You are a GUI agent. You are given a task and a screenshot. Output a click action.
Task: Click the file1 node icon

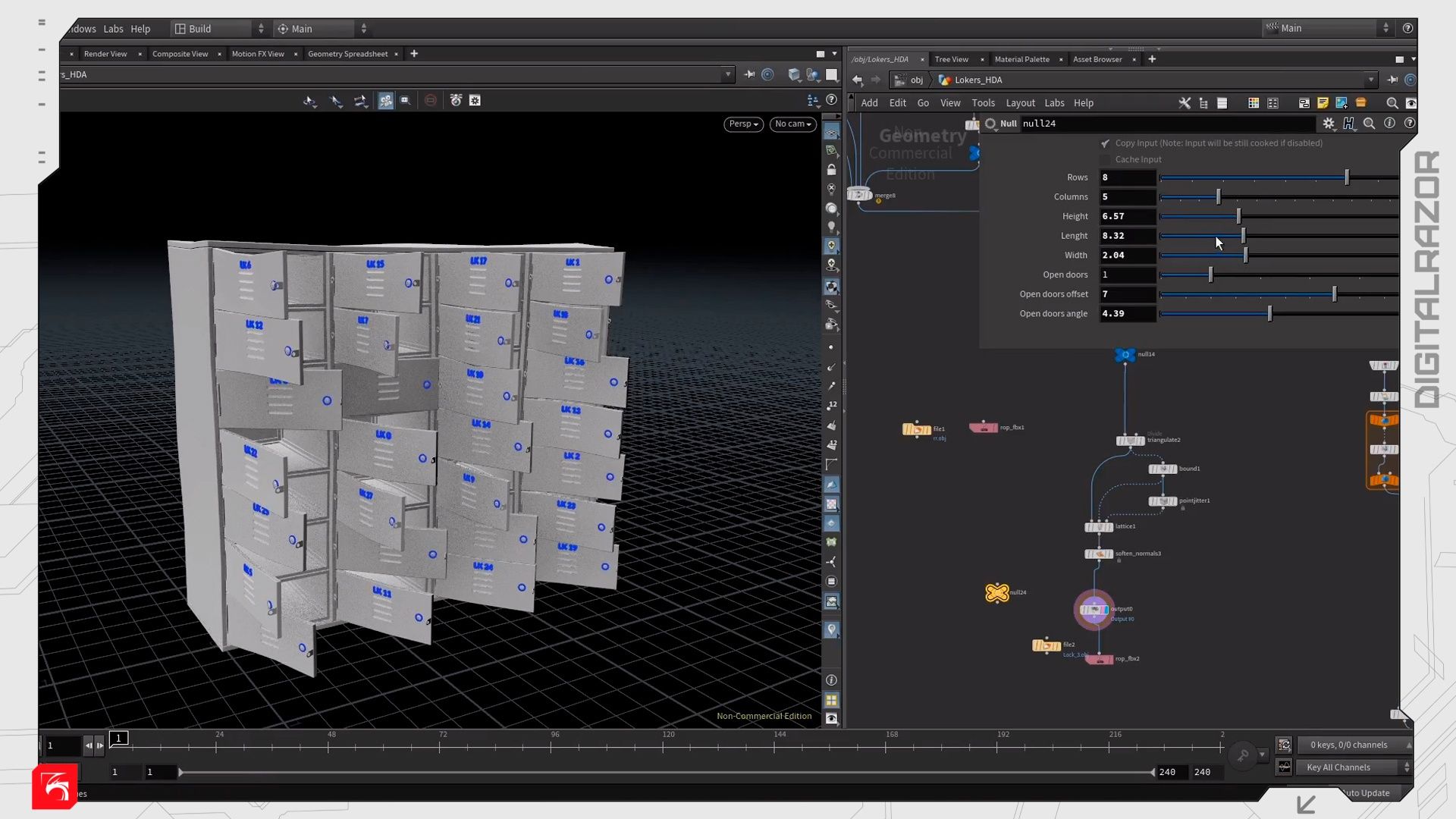coord(916,429)
